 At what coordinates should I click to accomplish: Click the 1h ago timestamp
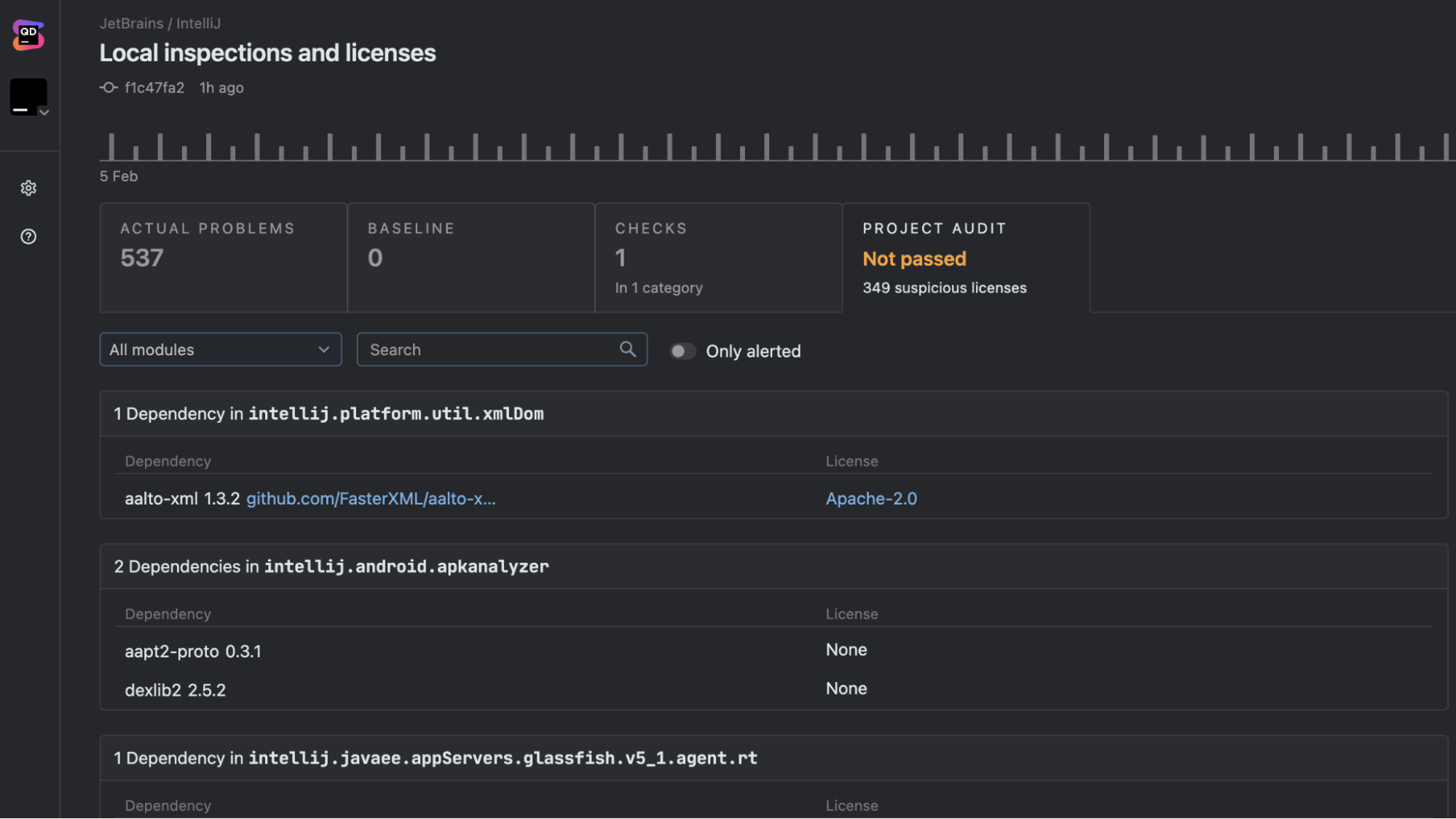pos(221,87)
